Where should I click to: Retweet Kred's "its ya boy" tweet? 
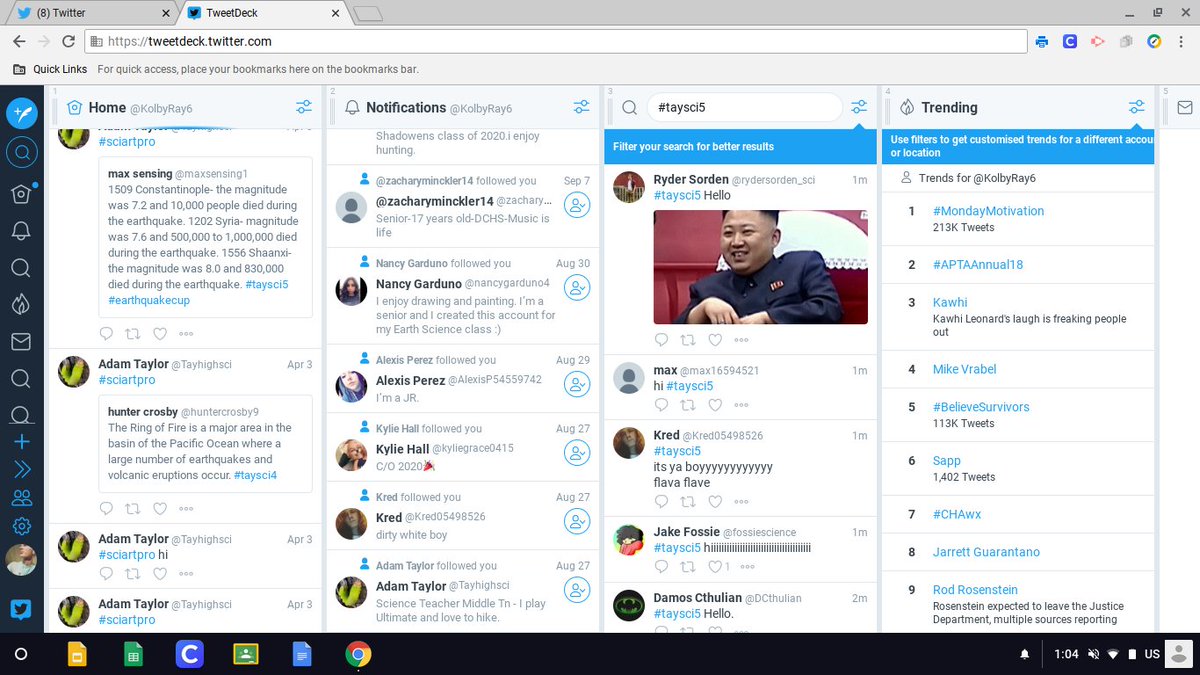688,502
